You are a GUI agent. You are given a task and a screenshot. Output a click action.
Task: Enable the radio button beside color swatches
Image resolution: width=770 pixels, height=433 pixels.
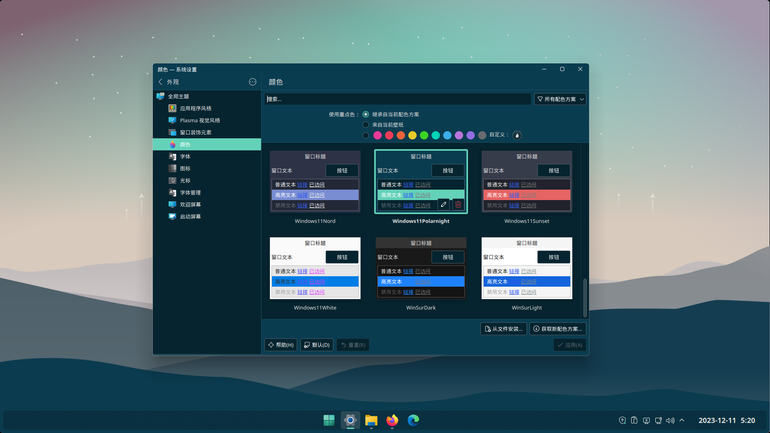click(365, 135)
